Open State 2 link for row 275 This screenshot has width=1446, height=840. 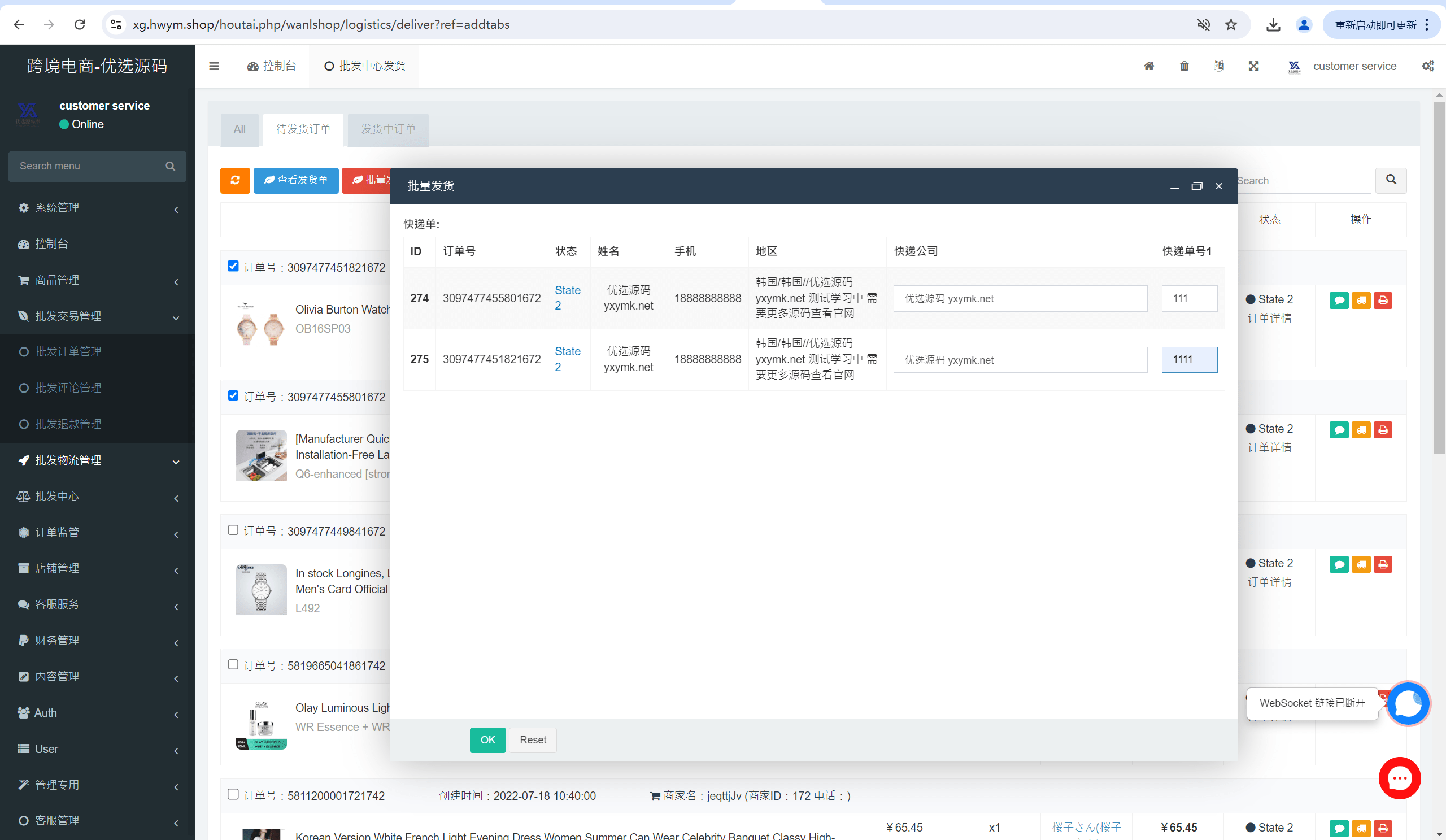pos(567,359)
